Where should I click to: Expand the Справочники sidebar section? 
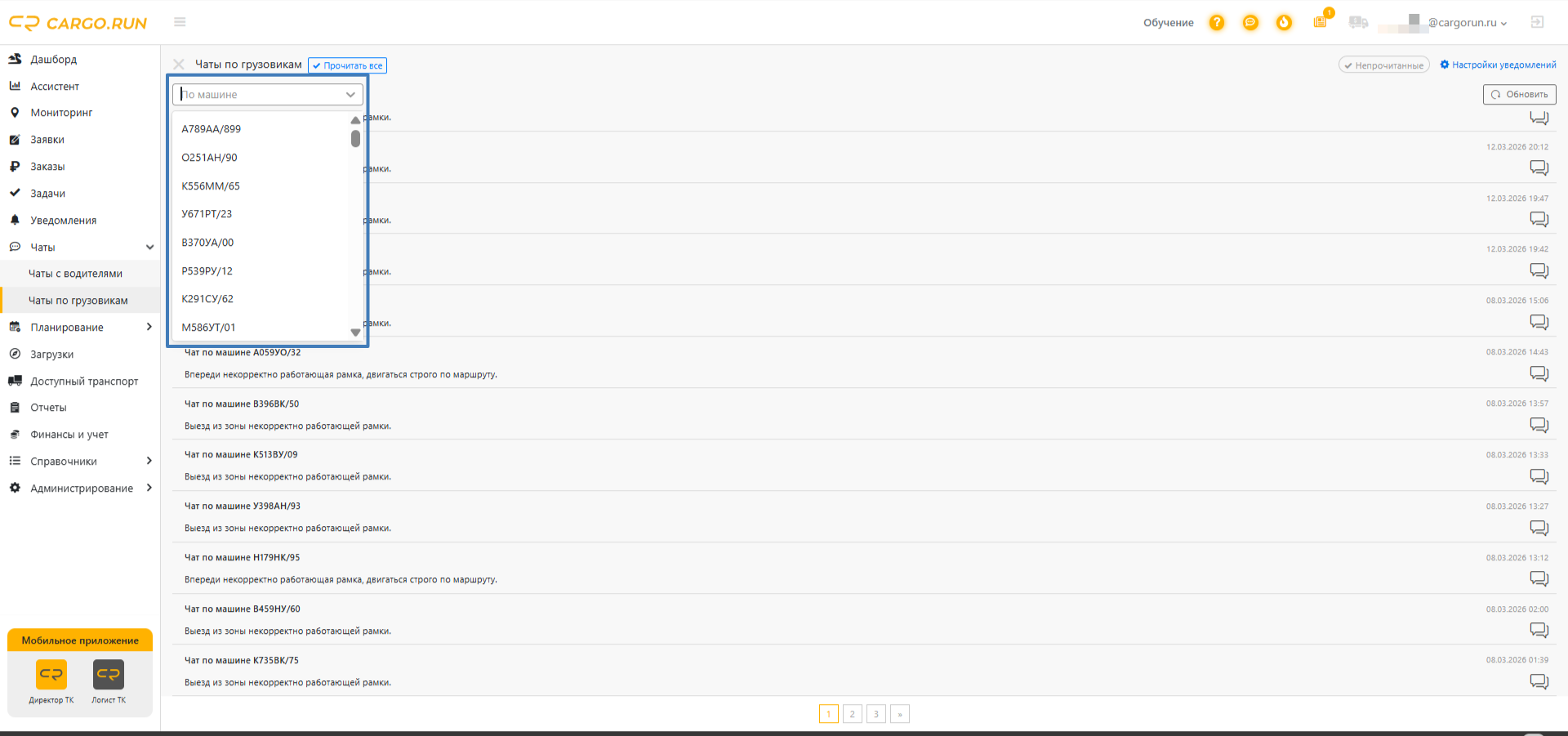149,461
